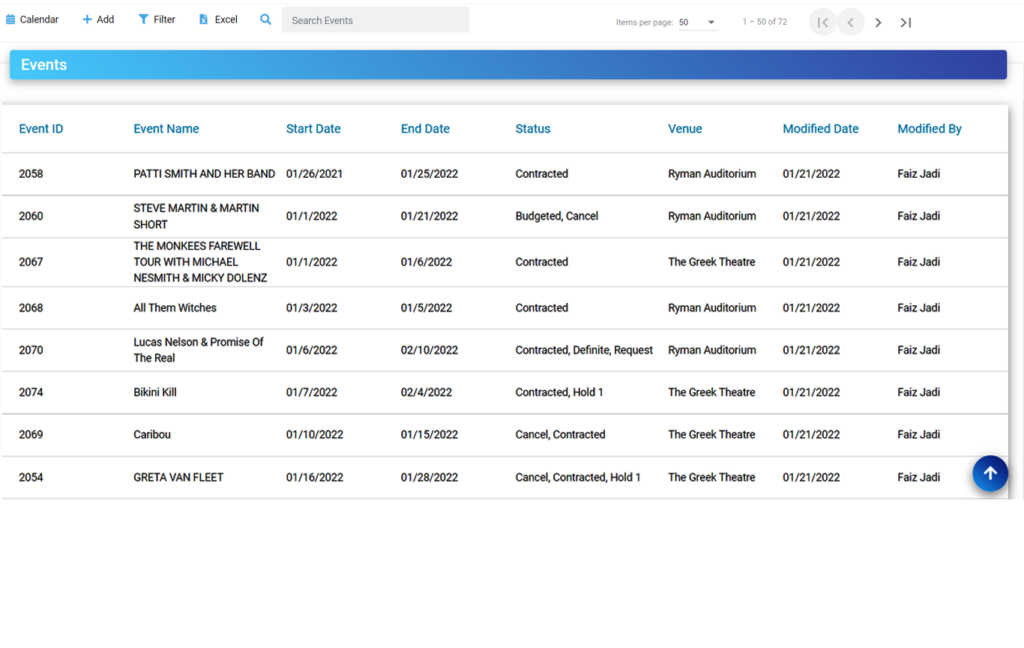Open the Calendar view
This screenshot has width=1024, height=648.
click(x=31, y=19)
